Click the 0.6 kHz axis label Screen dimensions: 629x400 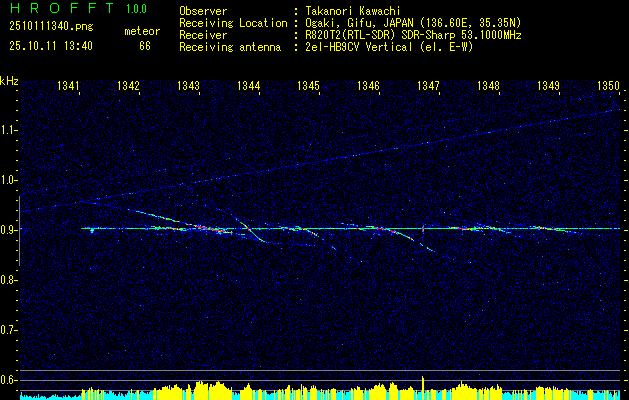tap(9, 380)
